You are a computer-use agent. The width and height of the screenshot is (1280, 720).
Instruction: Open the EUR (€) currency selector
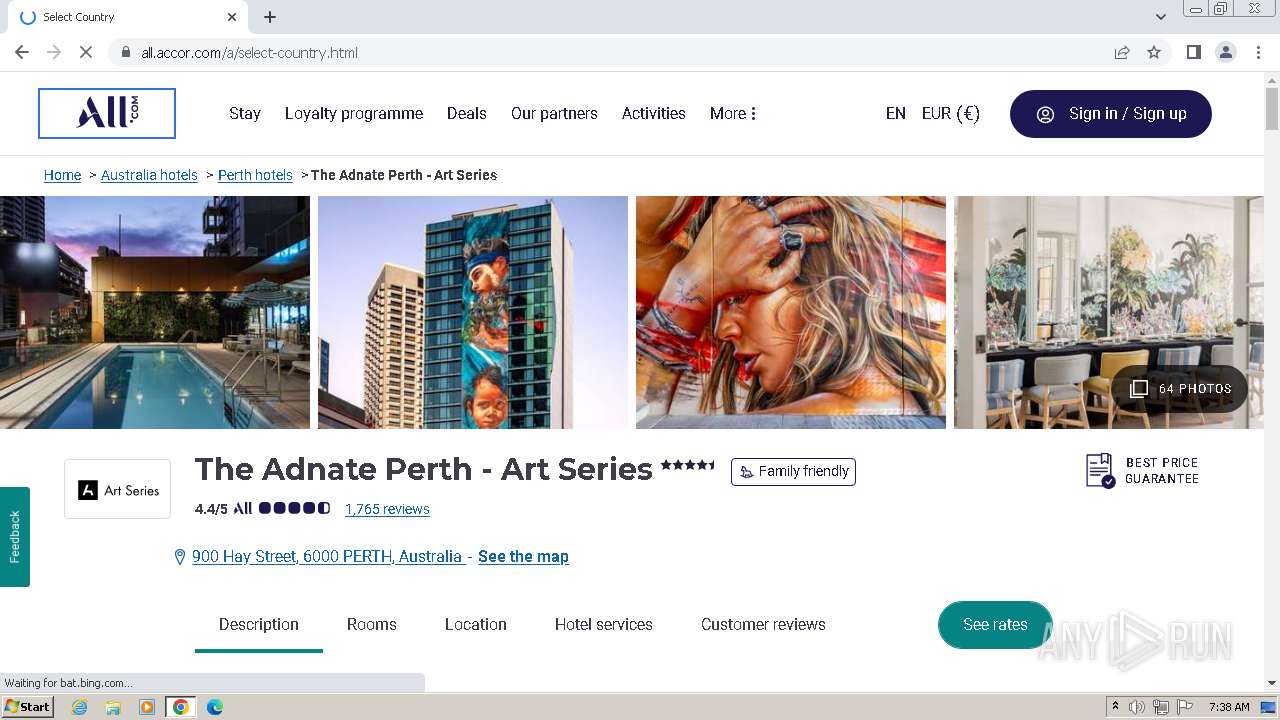950,113
